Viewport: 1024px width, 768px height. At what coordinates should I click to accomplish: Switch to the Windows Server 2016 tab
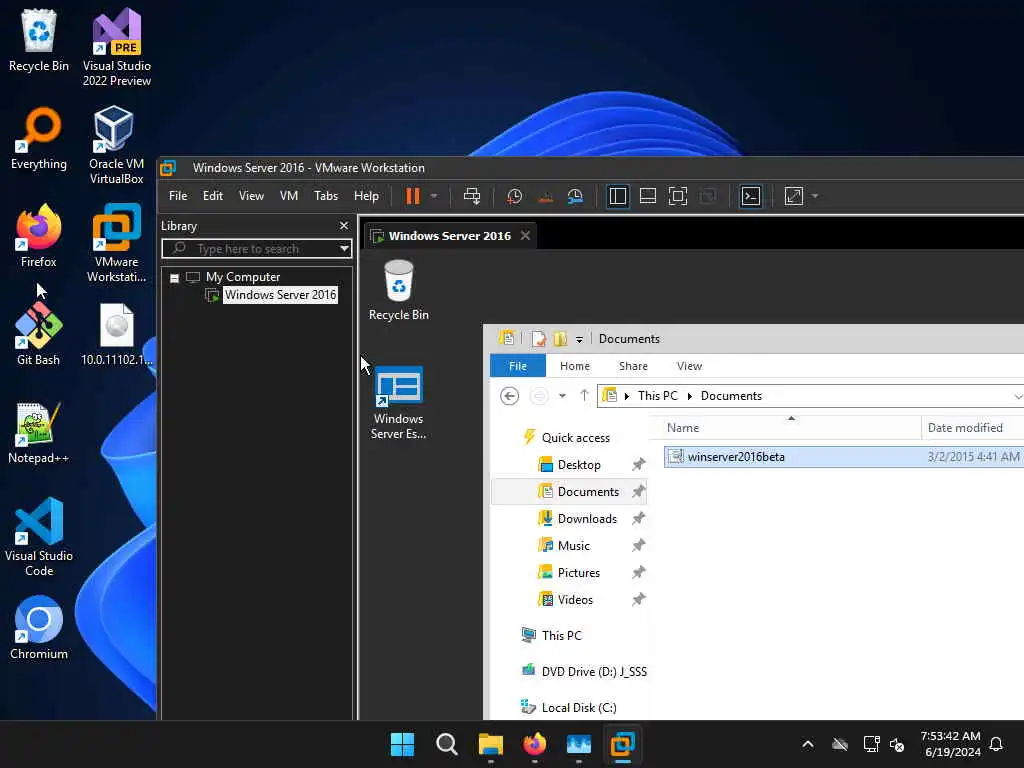449,236
